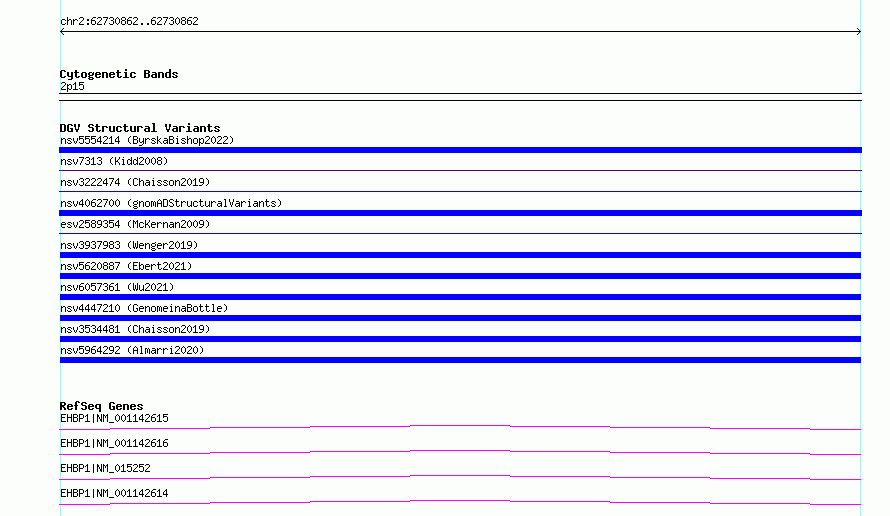Click the blue bar under nsv3534481
The width and height of the screenshot is (890, 516).
coord(460,339)
